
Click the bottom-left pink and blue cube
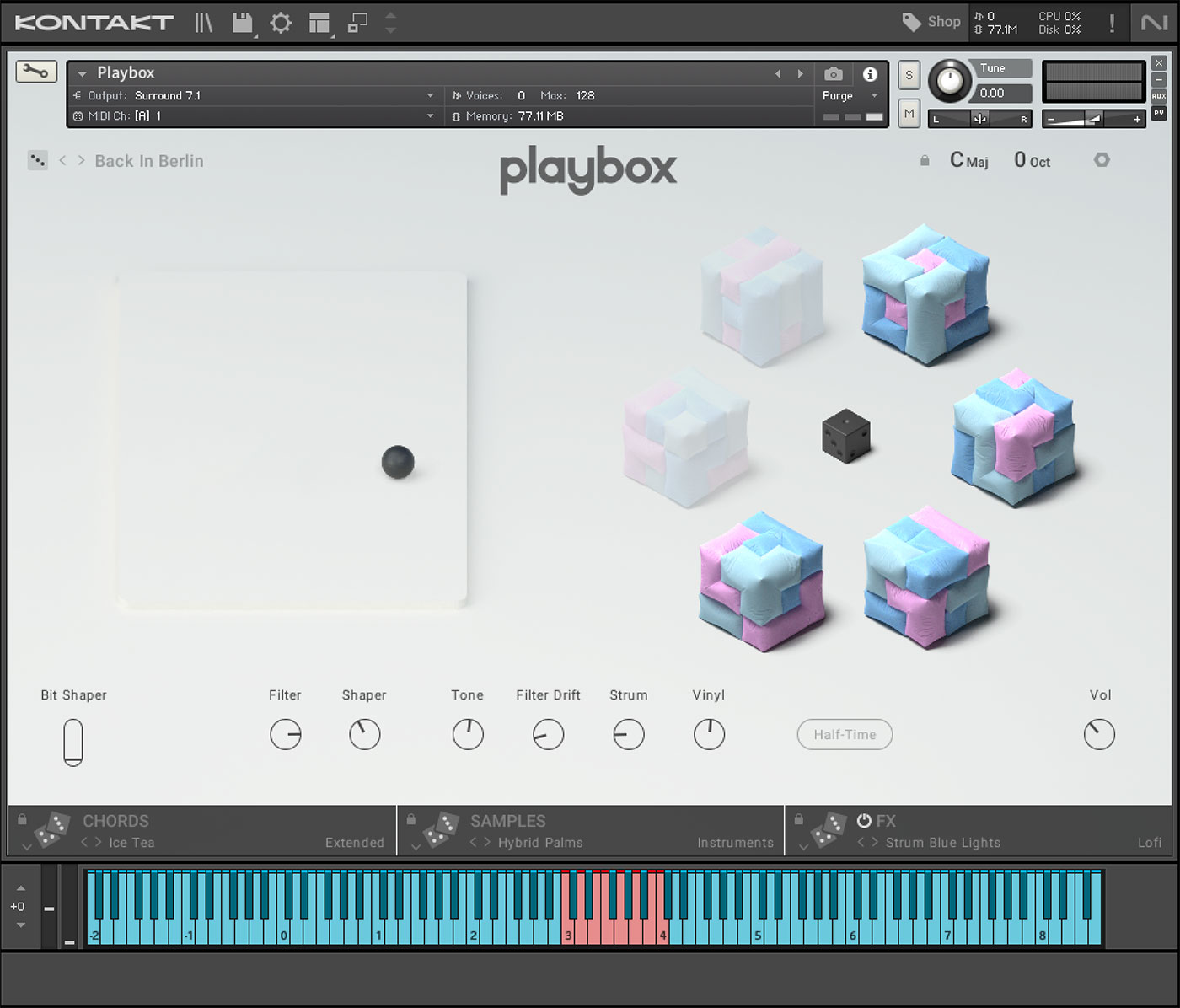(x=760, y=582)
